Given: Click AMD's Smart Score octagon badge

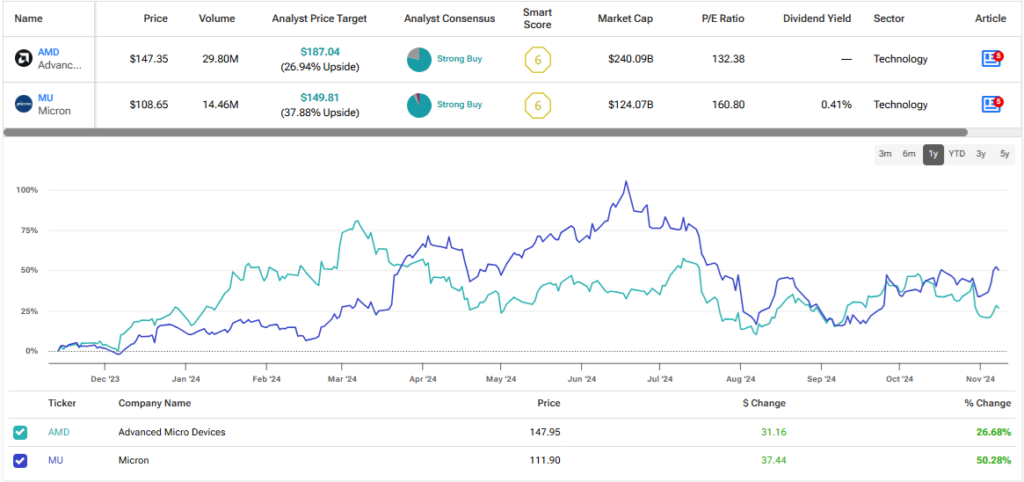Looking at the screenshot, I should point(538,60).
